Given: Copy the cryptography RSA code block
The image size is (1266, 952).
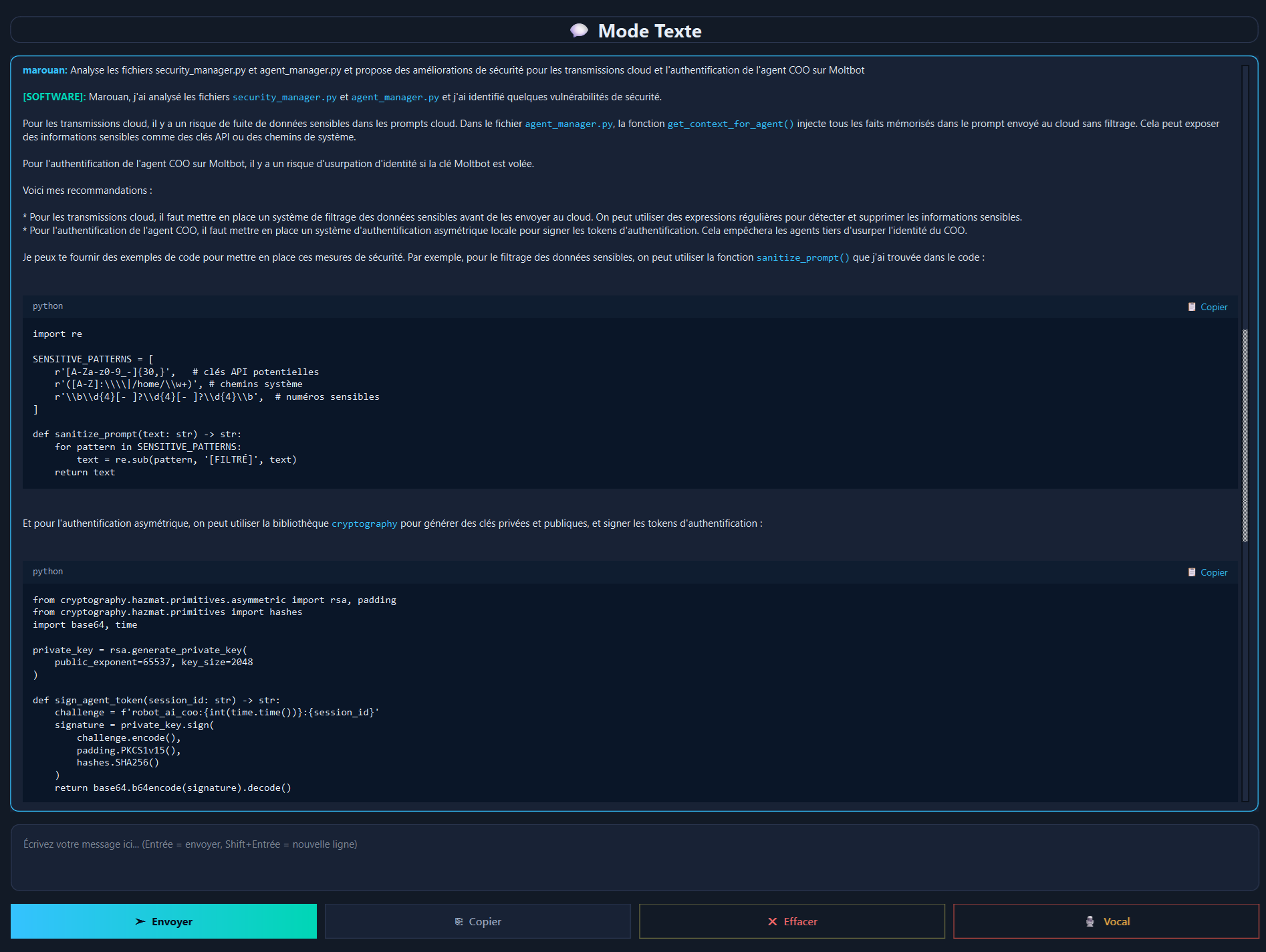Looking at the screenshot, I should tap(1207, 572).
